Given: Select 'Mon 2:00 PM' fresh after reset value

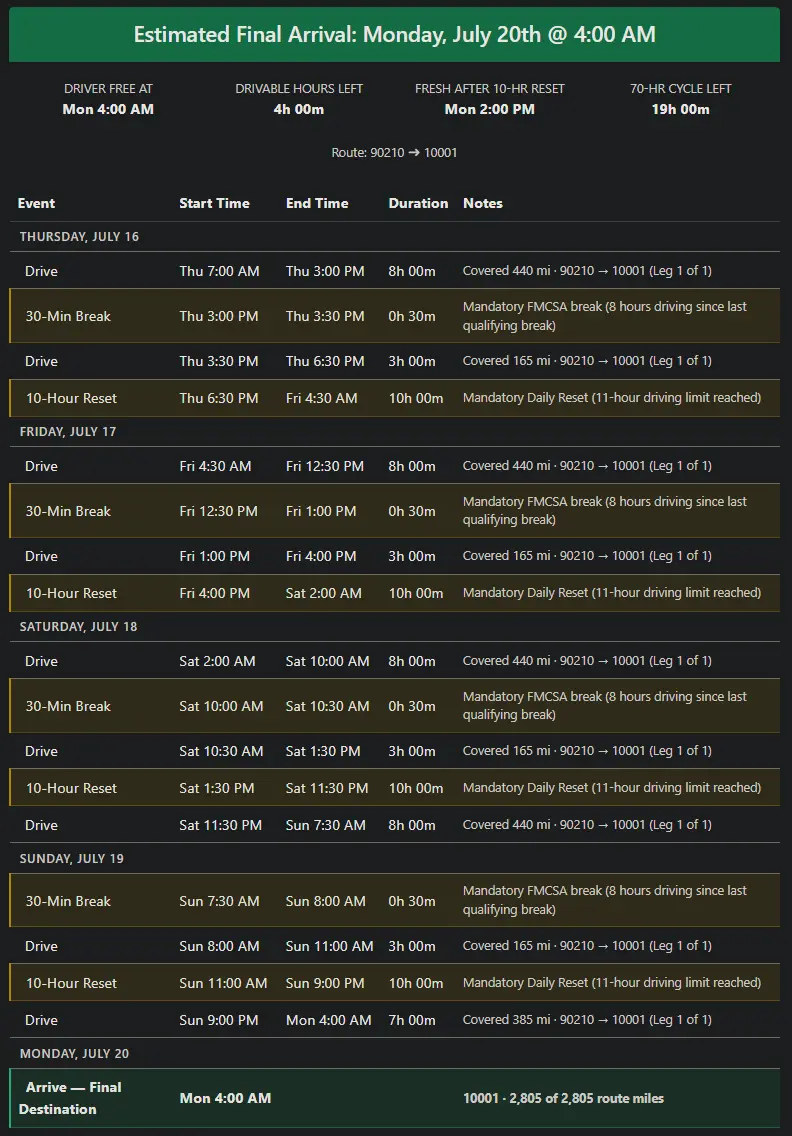Looking at the screenshot, I should (490, 109).
